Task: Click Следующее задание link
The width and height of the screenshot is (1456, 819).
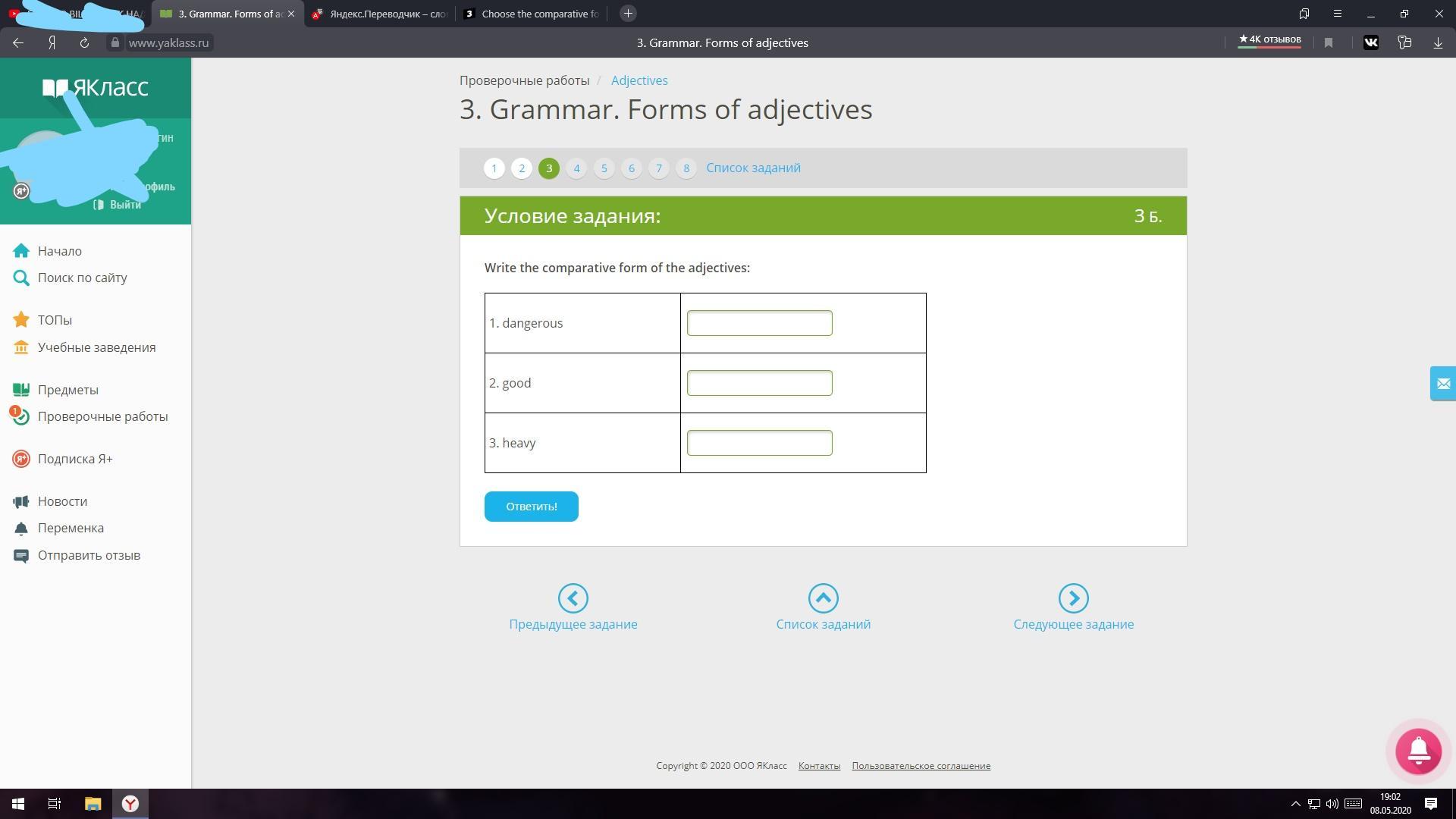Action: pyautogui.click(x=1074, y=624)
